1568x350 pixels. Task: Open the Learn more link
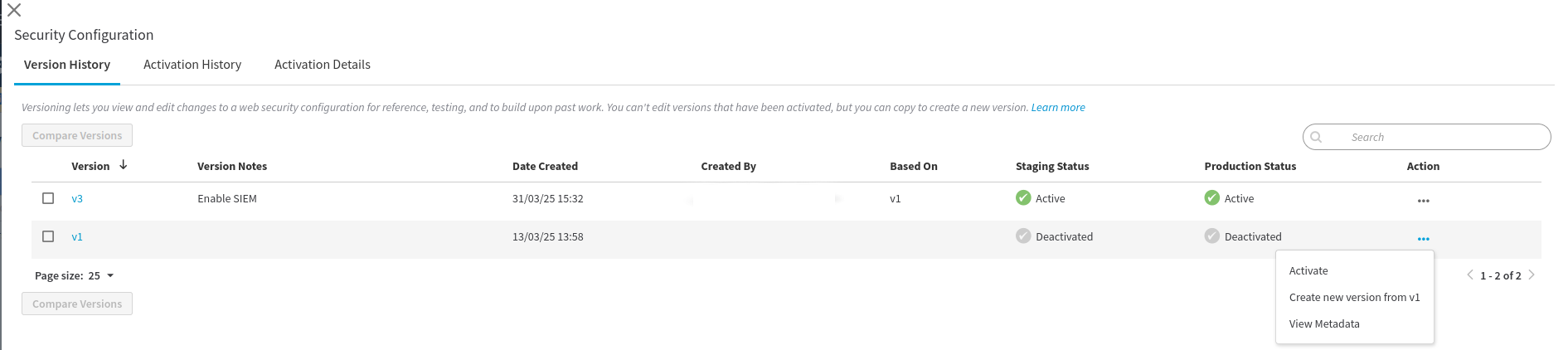1058,108
